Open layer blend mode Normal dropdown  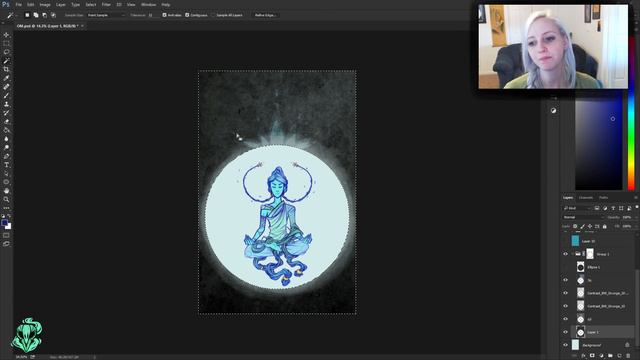click(583, 217)
